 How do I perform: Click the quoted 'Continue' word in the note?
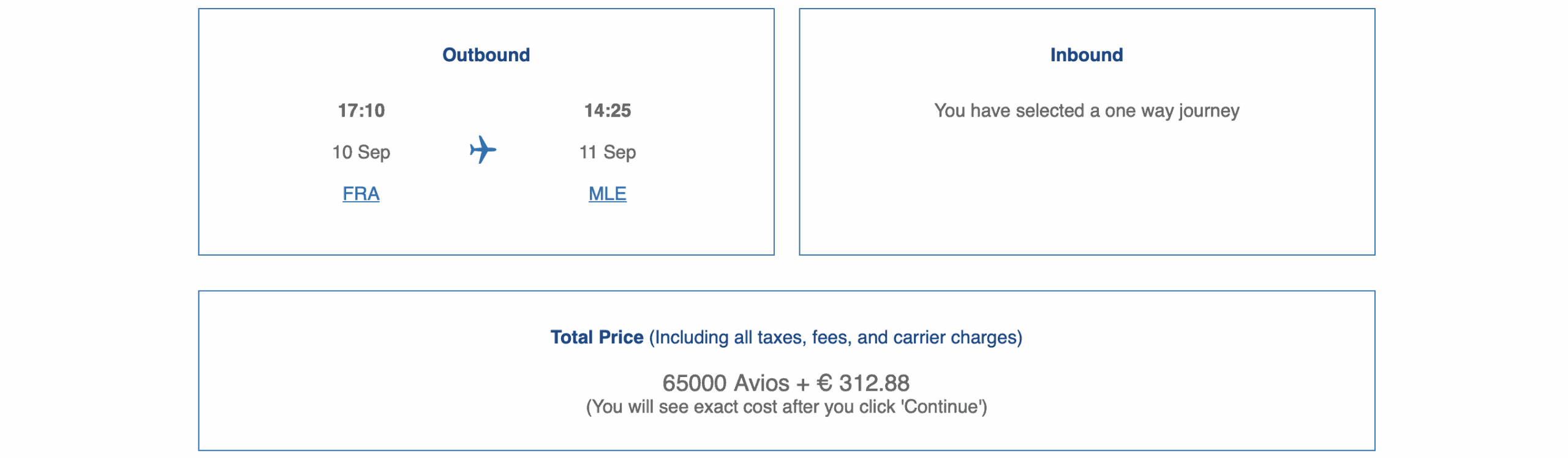[943, 407]
